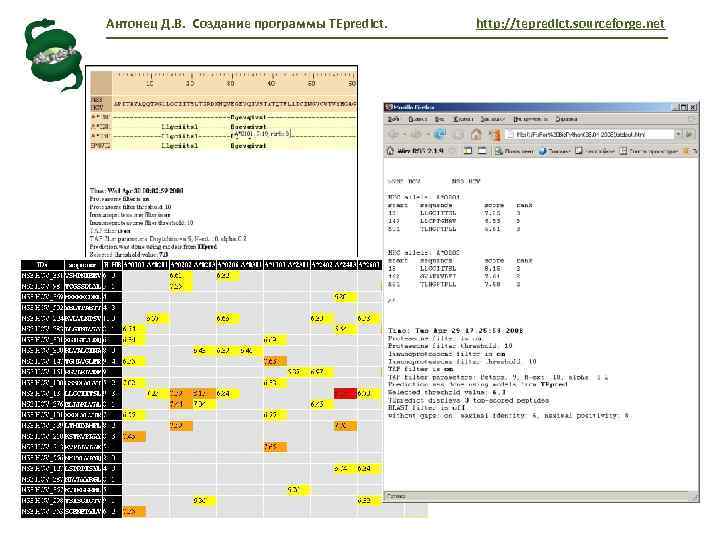Viewport: 720px width, 540px height.
Task: Click the small house icon on bookmarks toolbar
Action: [391, 151]
